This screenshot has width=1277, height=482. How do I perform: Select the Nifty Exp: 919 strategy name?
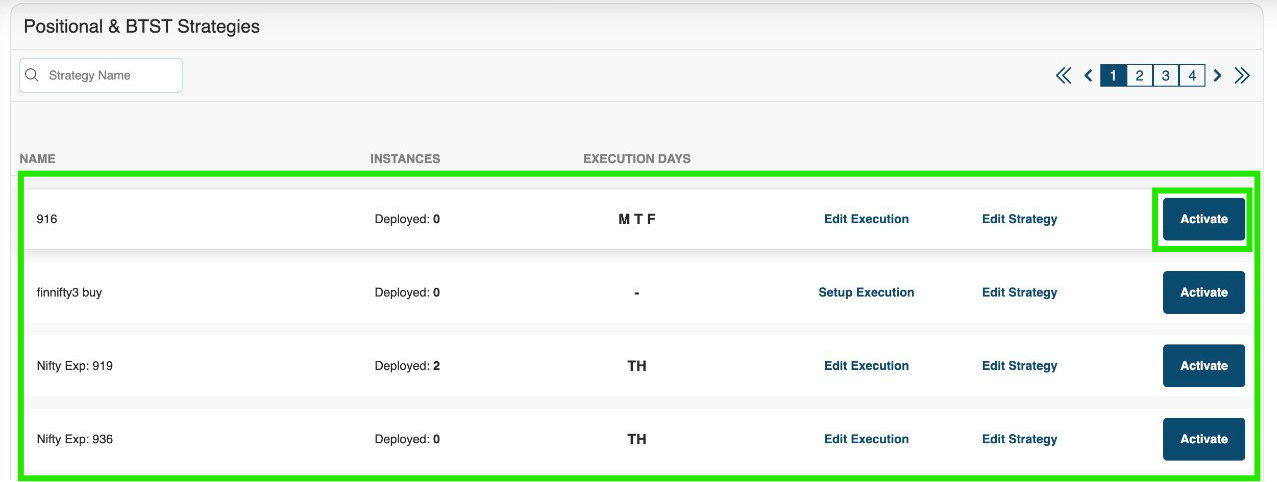pyautogui.click(x=74, y=366)
